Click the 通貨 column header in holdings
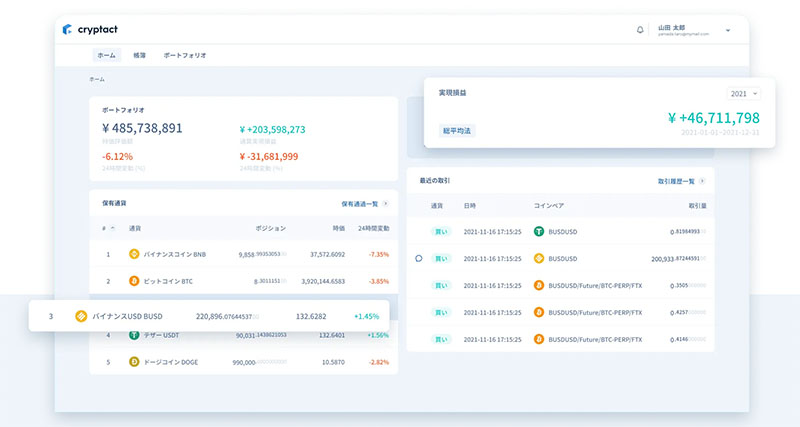Screen dimensions: 800x427 135,229
